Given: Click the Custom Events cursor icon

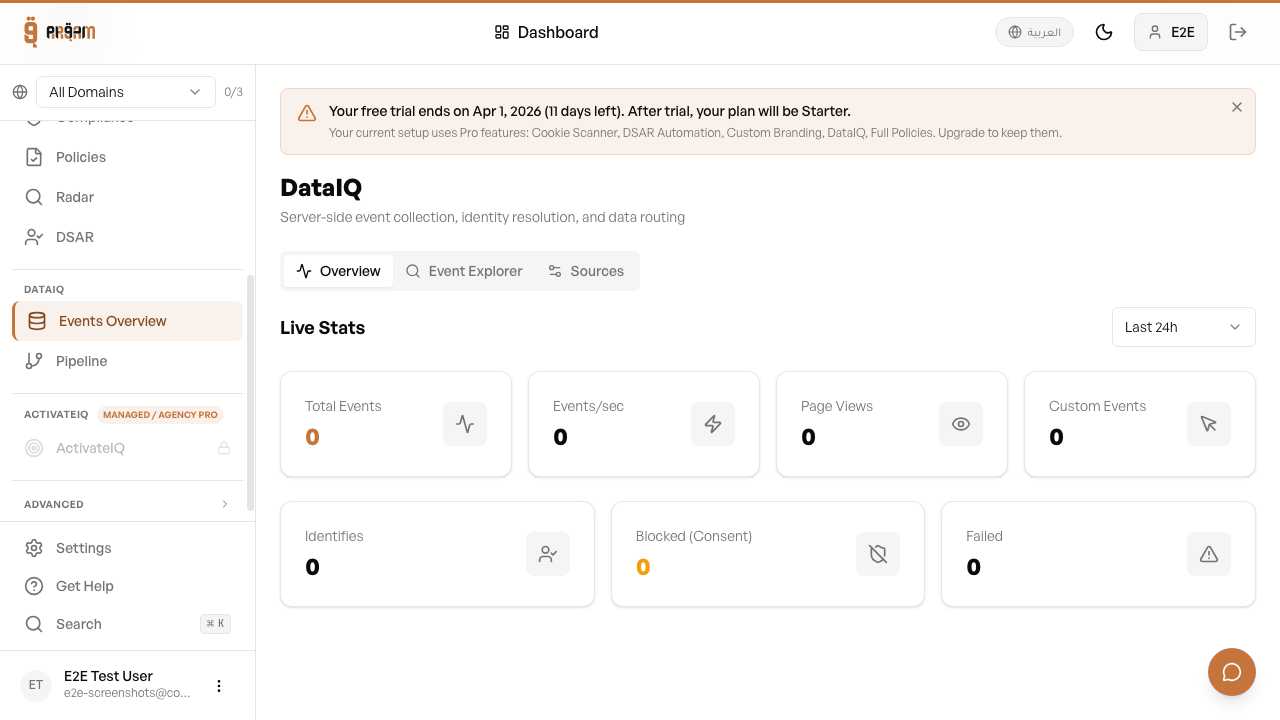Looking at the screenshot, I should pos(1209,424).
